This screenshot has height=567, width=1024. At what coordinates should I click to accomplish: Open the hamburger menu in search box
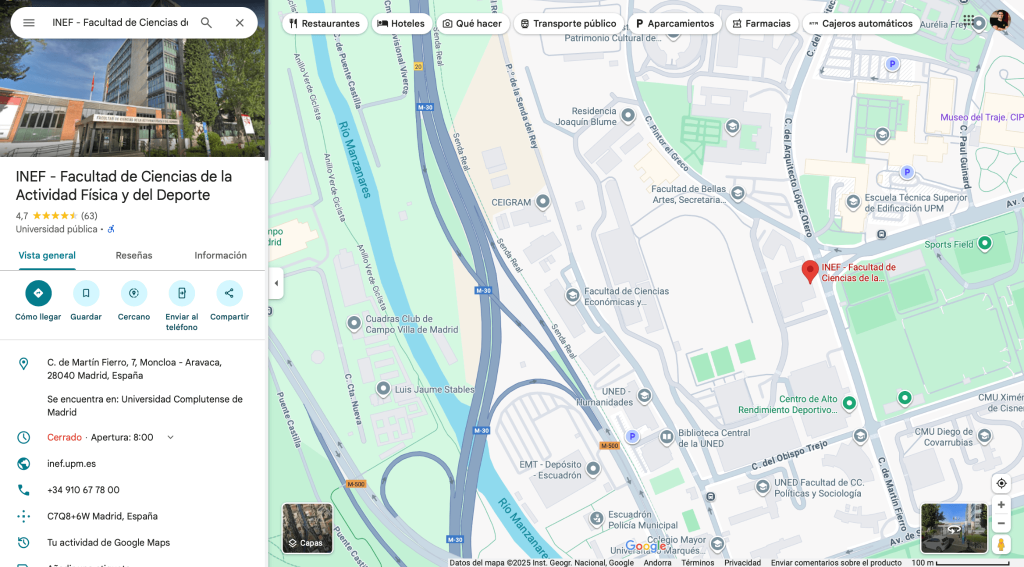[x=29, y=23]
